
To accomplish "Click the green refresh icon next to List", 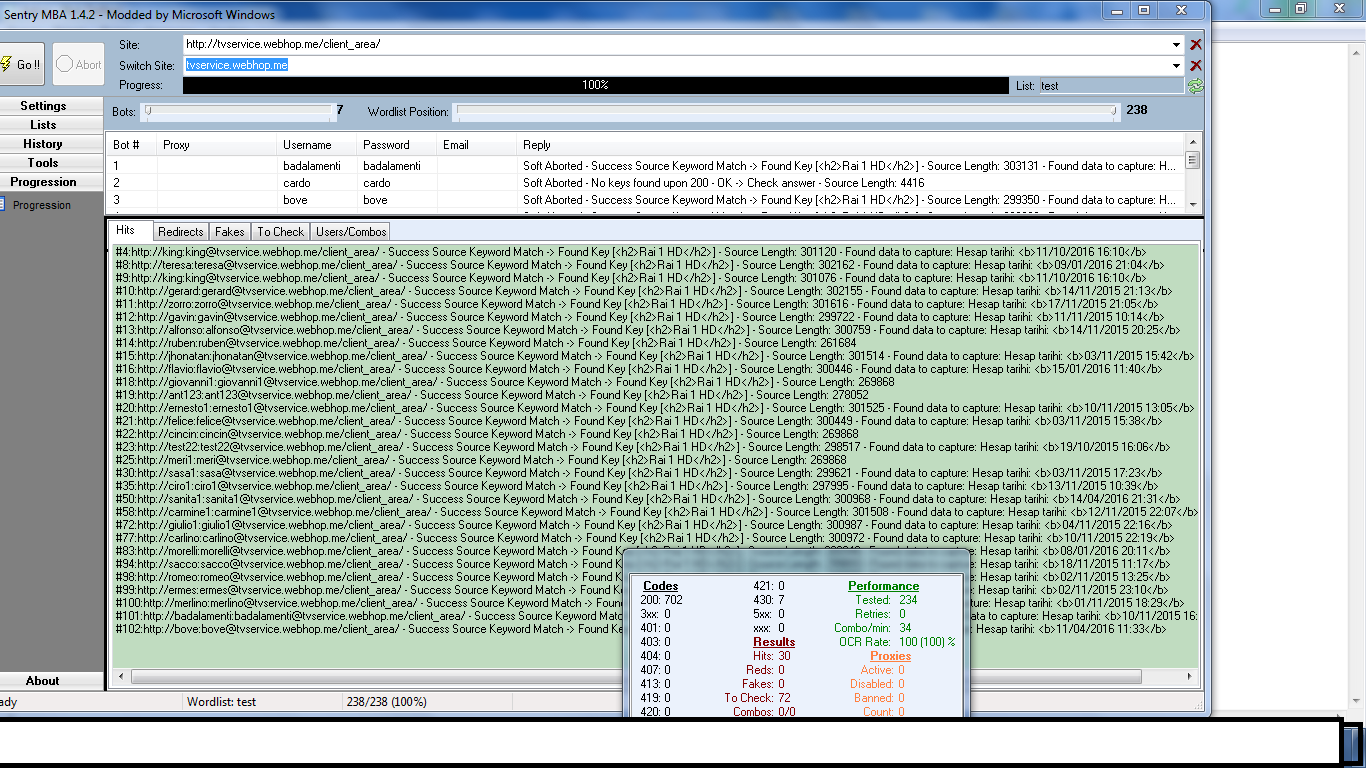I will 1195,86.
